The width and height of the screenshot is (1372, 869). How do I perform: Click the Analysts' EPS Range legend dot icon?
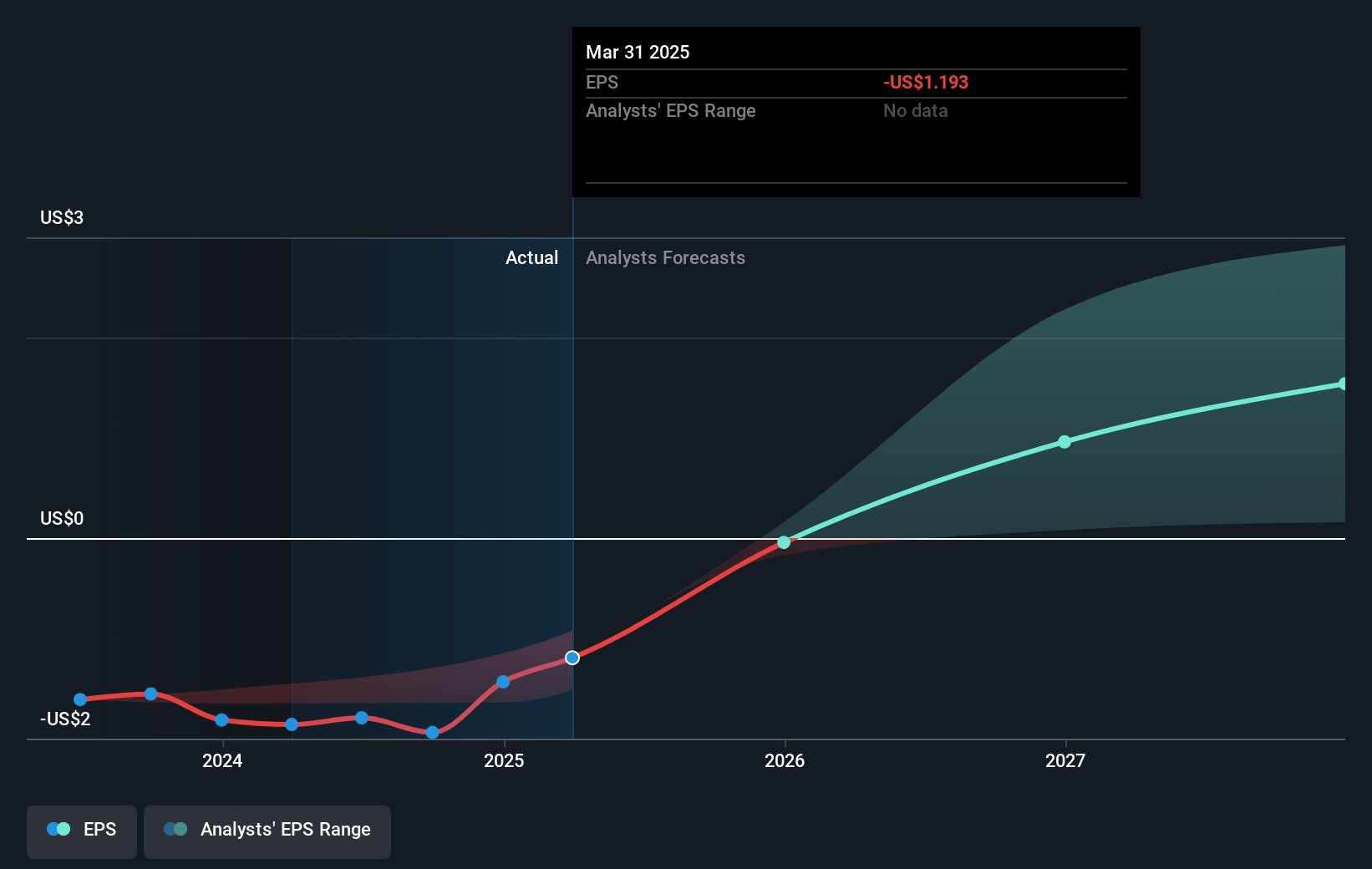(175, 829)
